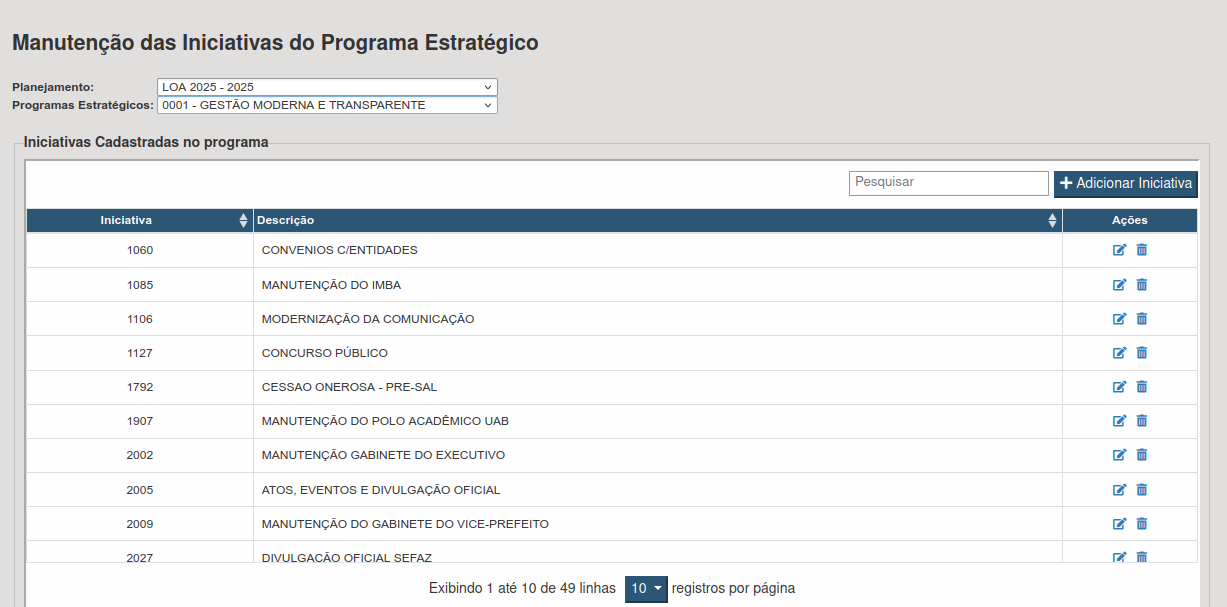The height and width of the screenshot is (607, 1227).
Task: Edit the Cessao Onerosa Pre-Sal initiative
Action: click(1119, 387)
